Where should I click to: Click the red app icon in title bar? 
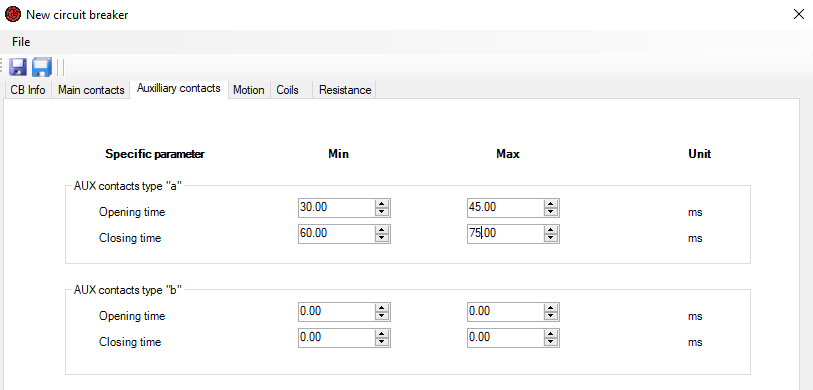point(13,14)
